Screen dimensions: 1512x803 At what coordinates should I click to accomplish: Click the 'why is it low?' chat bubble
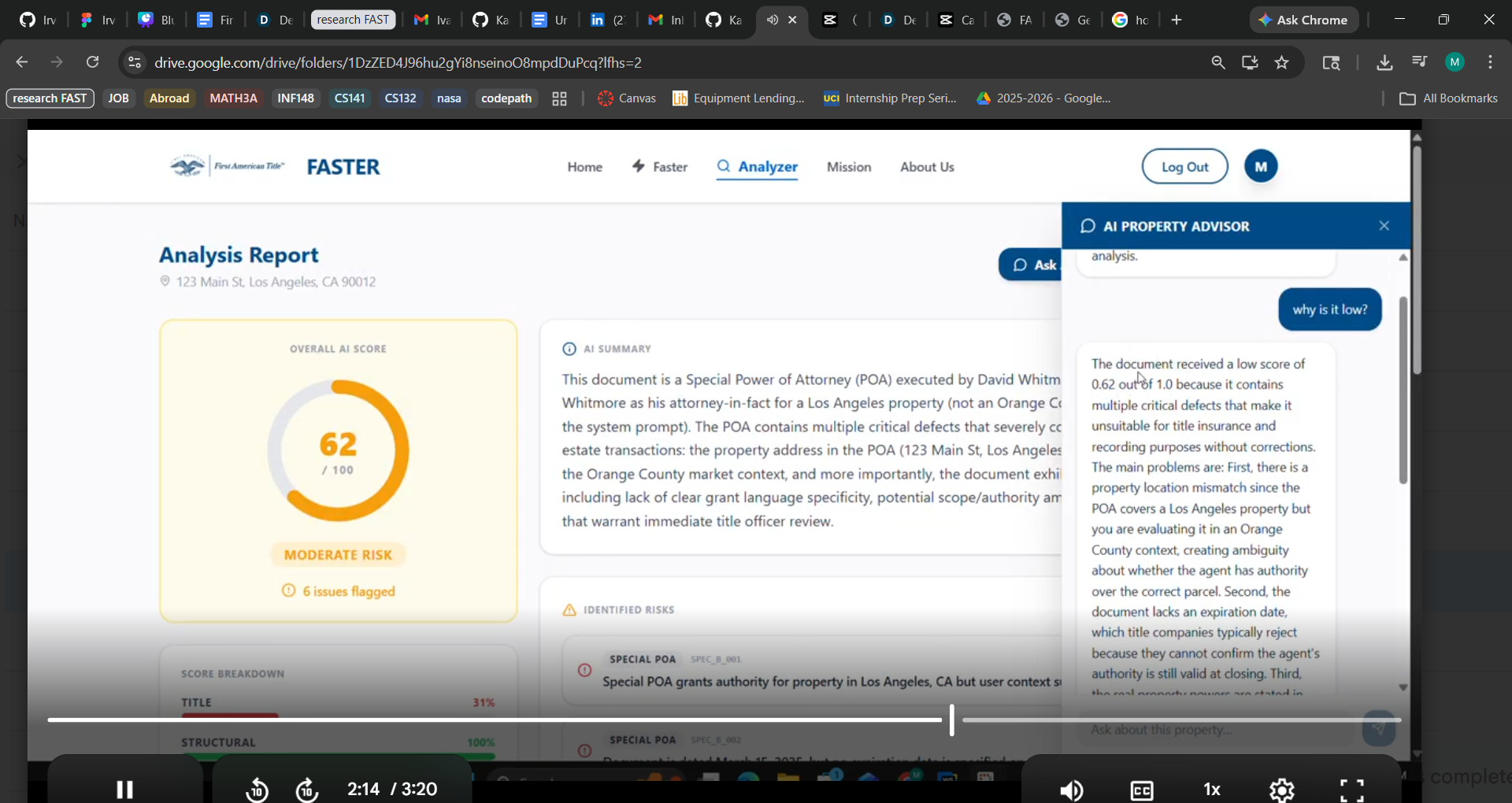1330,309
